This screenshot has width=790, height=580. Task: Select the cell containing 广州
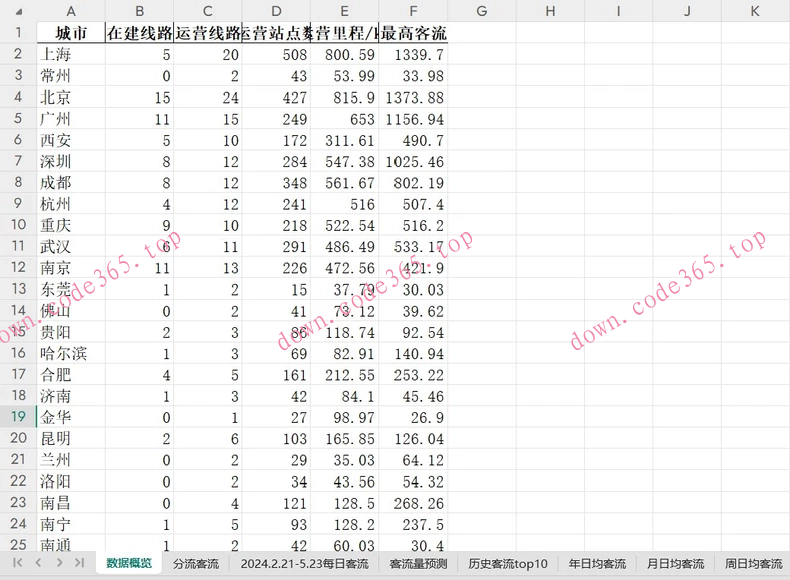(x=71, y=119)
